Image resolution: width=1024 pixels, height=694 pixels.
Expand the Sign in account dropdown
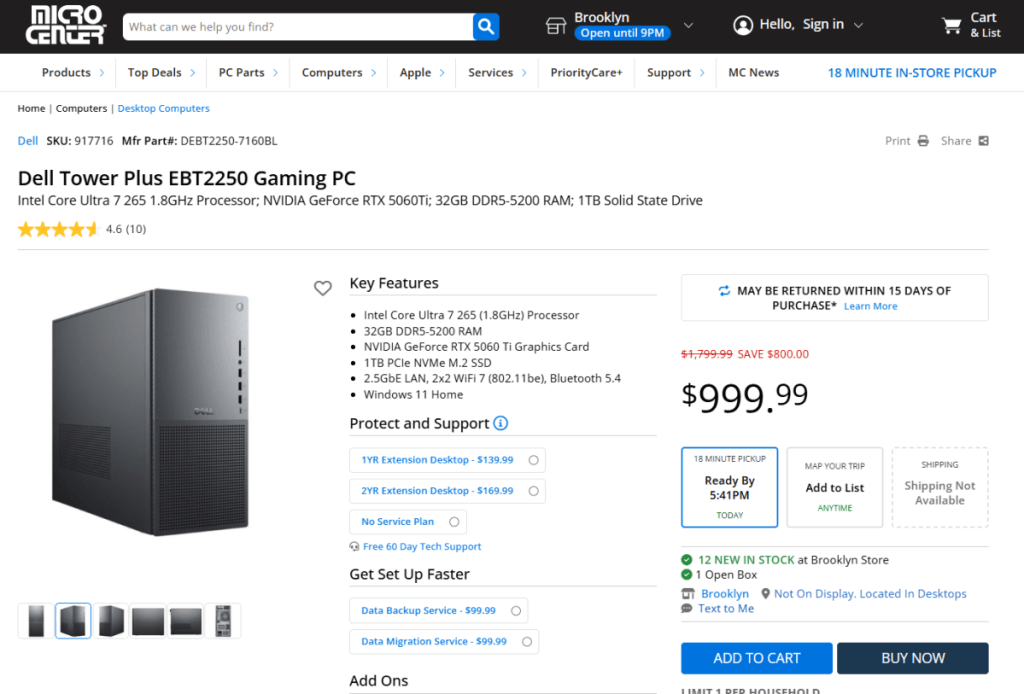tap(858, 25)
